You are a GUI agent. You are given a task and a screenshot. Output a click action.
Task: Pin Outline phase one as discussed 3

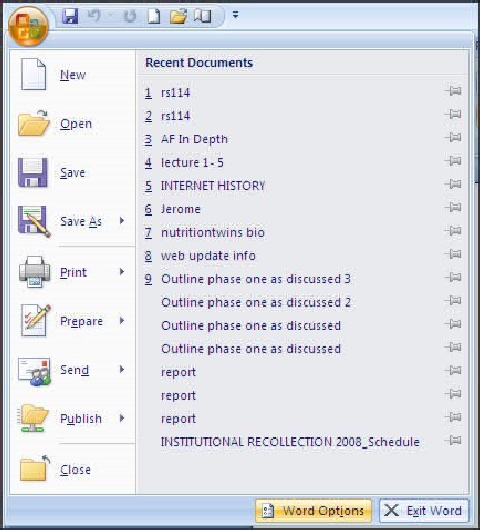pyautogui.click(x=453, y=277)
